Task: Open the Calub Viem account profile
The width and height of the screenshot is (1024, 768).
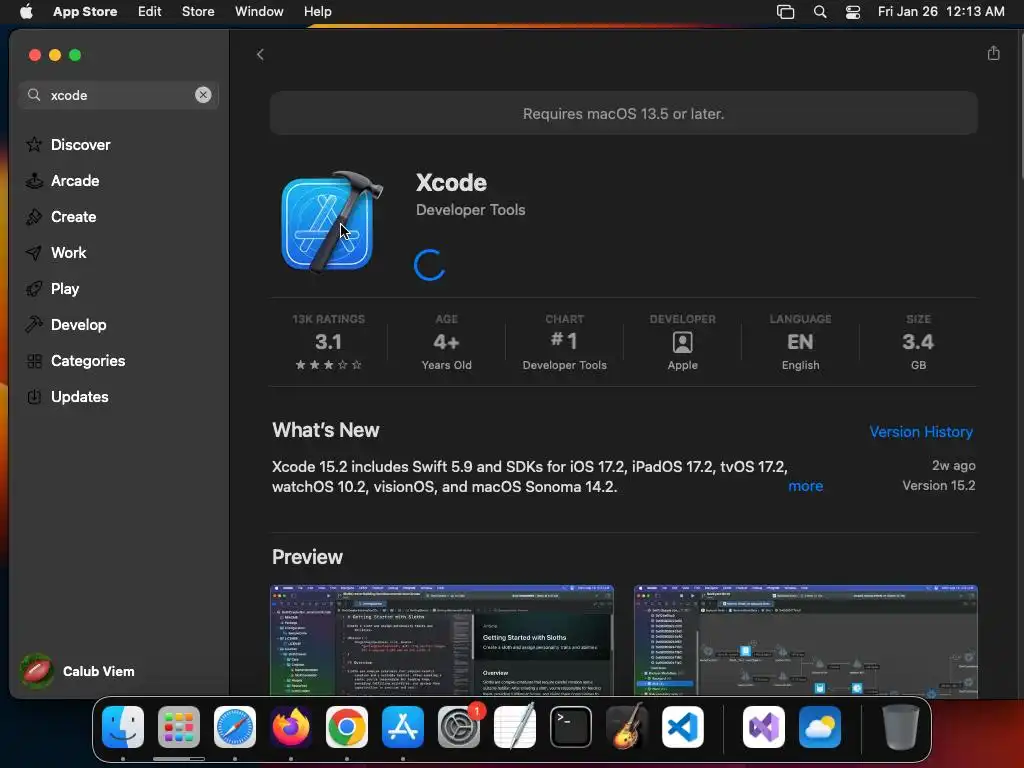Action: tap(77, 671)
